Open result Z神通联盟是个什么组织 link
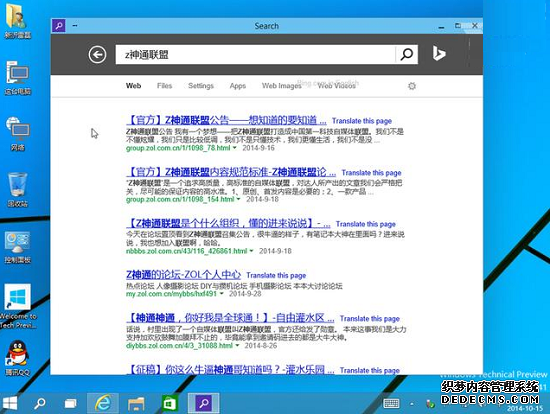This screenshot has width=550, height=414. 228,223
